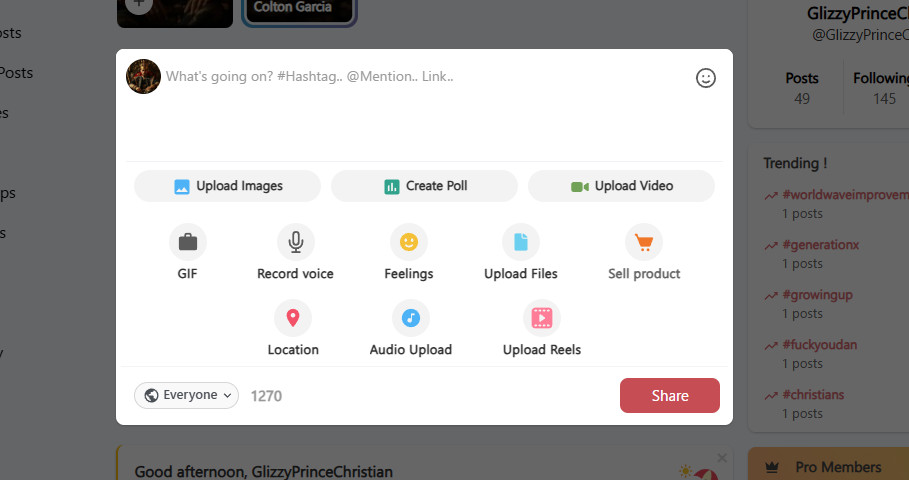This screenshot has width=909, height=480.
Task: Open the #generationx trending hashtag
Action: point(820,245)
